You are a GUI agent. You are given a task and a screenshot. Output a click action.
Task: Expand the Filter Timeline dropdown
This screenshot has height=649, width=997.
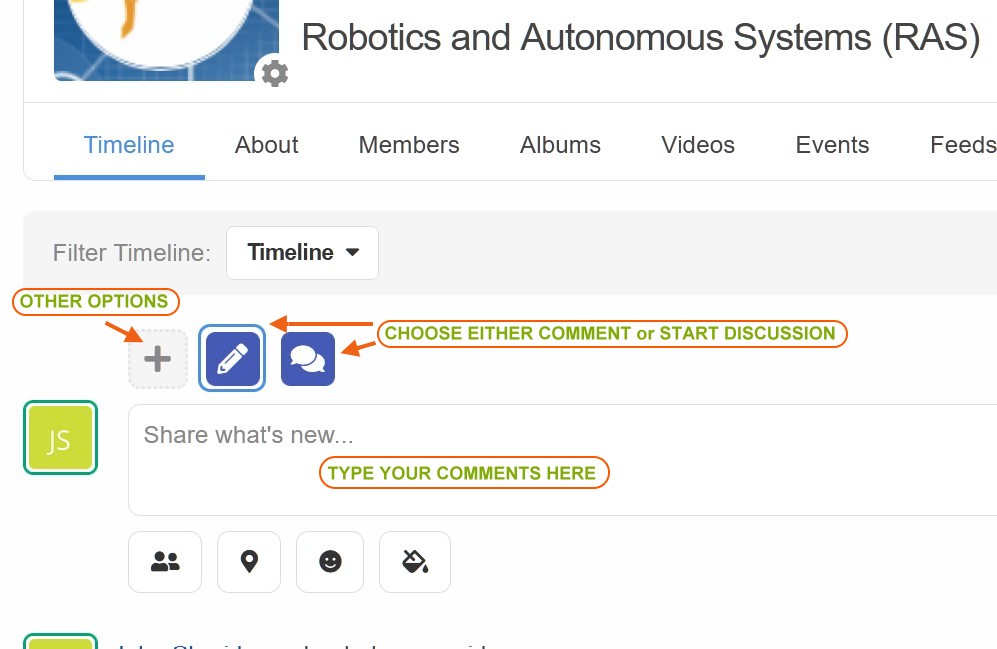point(302,253)
